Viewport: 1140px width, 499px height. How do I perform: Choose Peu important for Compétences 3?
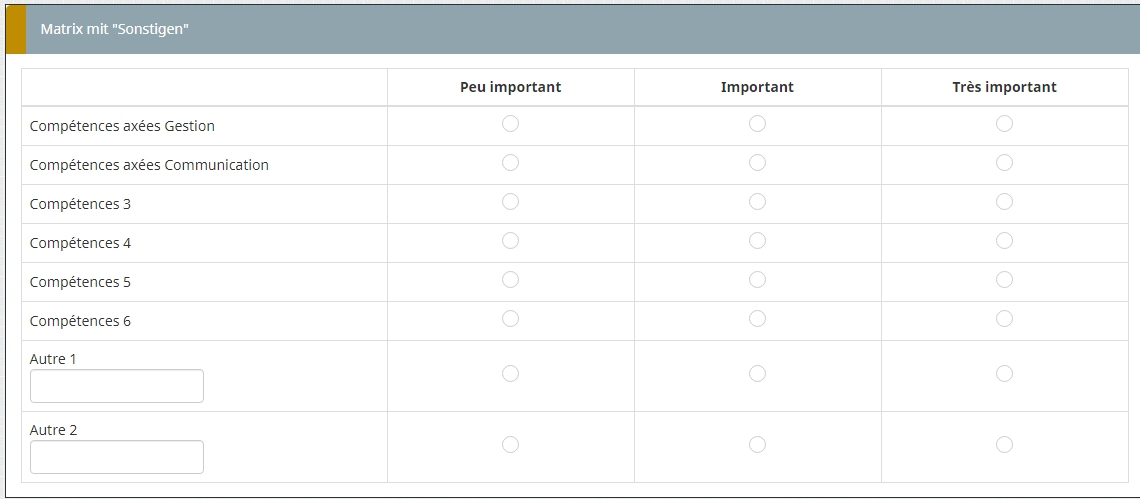tap(510, 202)
